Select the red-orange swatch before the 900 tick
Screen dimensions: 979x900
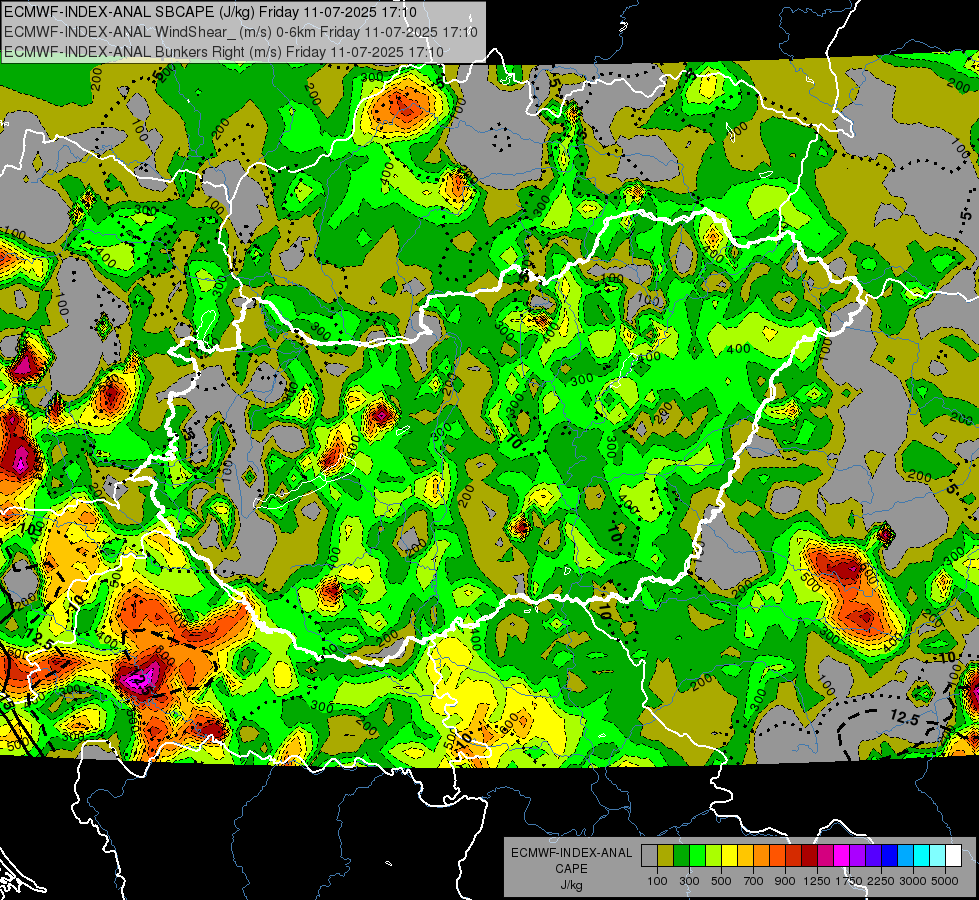777,855
